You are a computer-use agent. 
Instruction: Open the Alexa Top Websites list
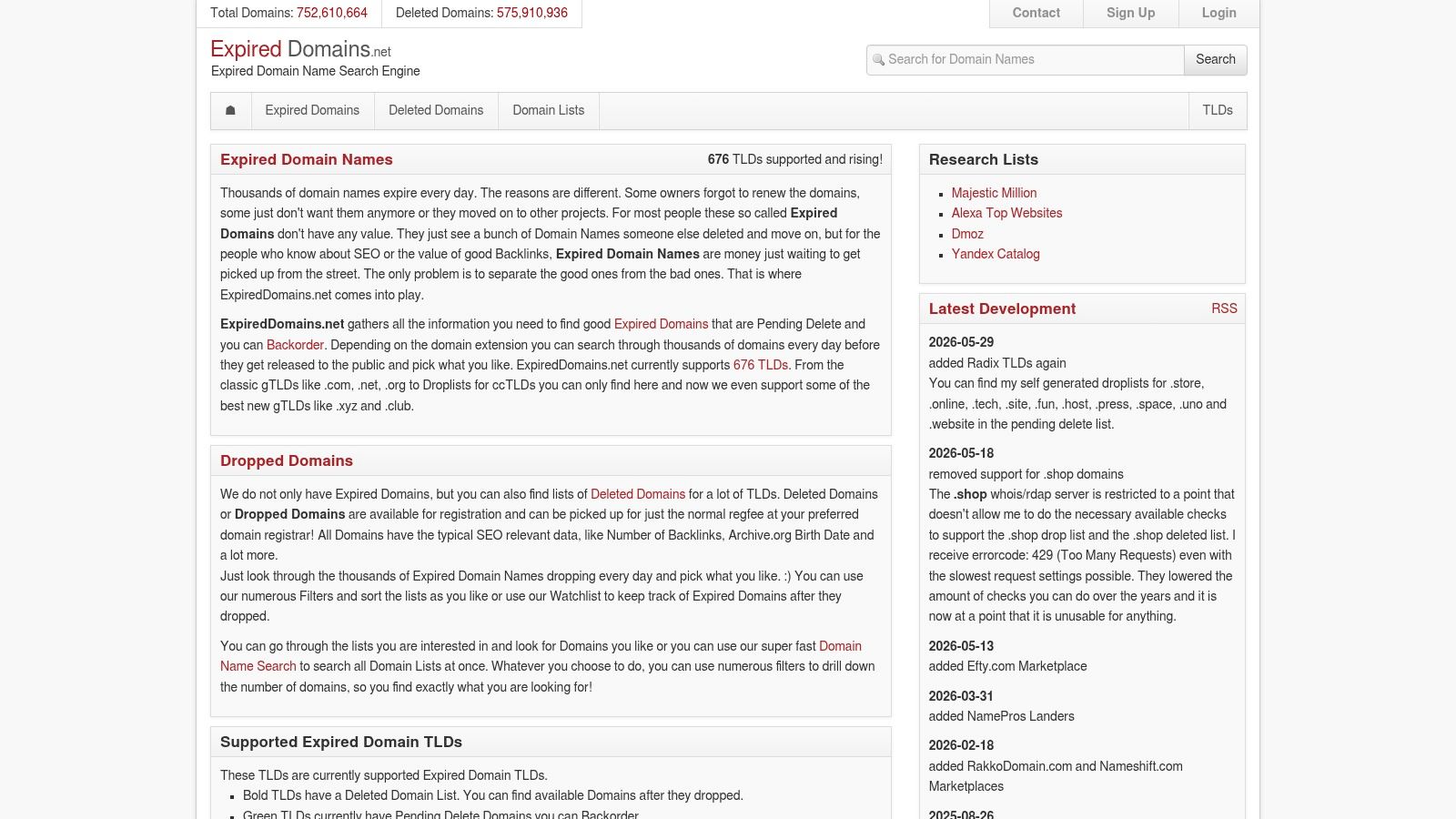[1006, 213]
